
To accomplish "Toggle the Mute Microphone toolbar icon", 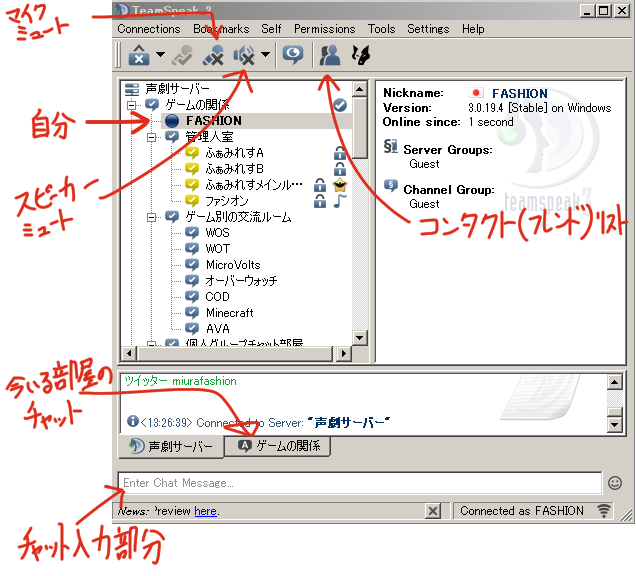I will tap(213, 55).
